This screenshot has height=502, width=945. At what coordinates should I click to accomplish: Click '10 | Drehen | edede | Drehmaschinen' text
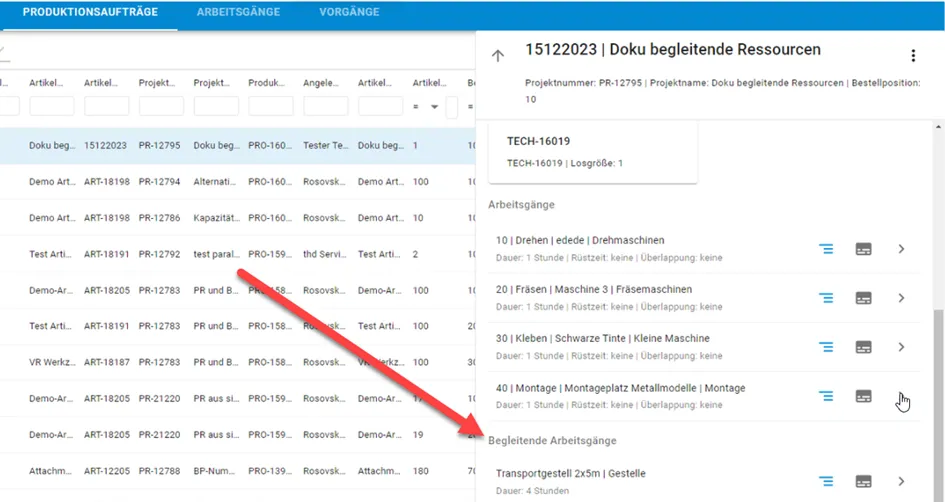pos(580,240)
